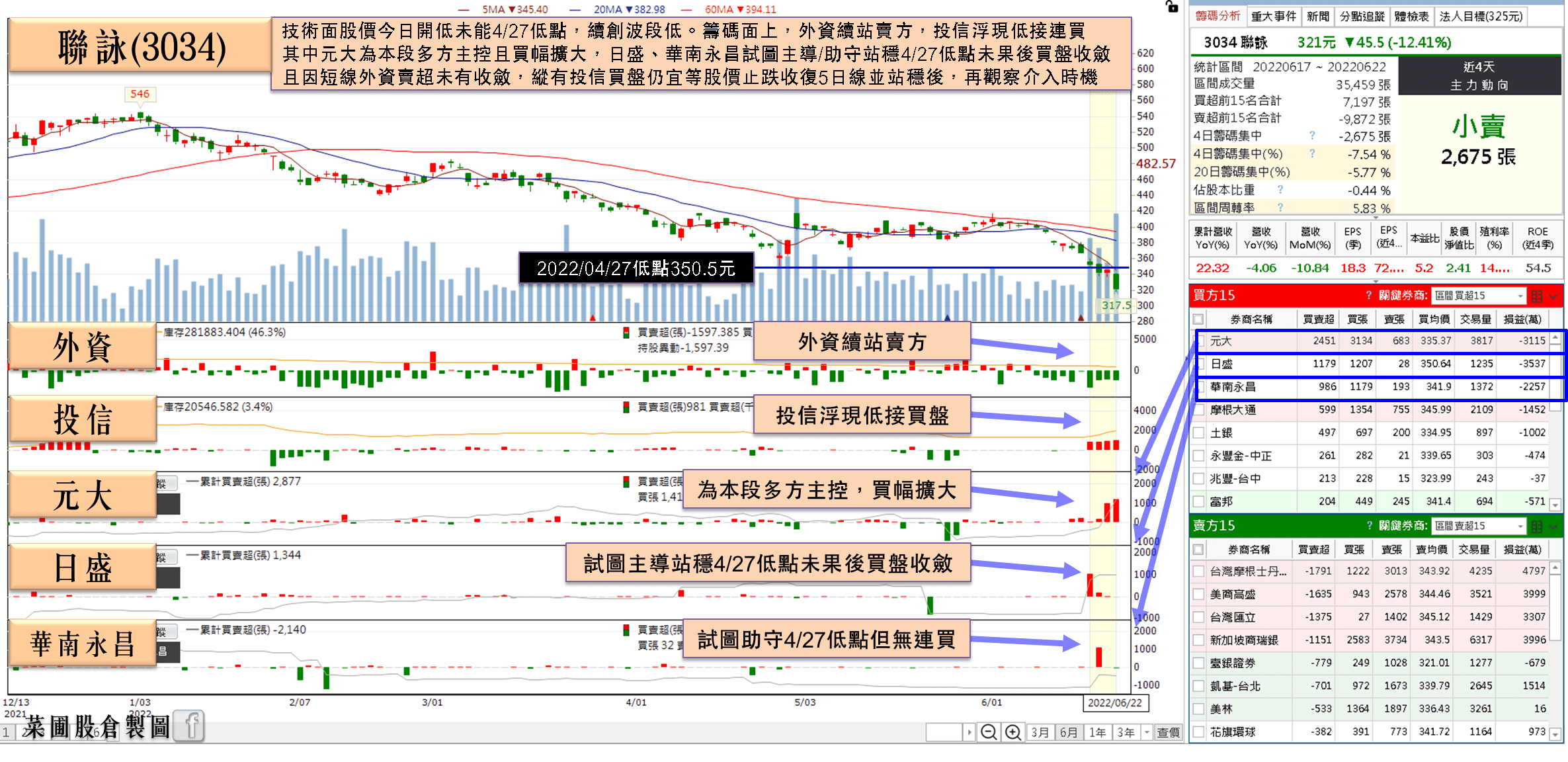The image size is (1568, 762).
Task: Tick the select-all checkbox in buyers table header
Action: 1198,319
